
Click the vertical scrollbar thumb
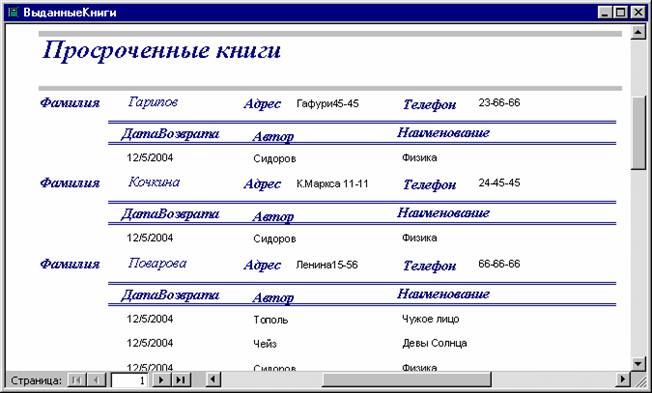point(638,132)
